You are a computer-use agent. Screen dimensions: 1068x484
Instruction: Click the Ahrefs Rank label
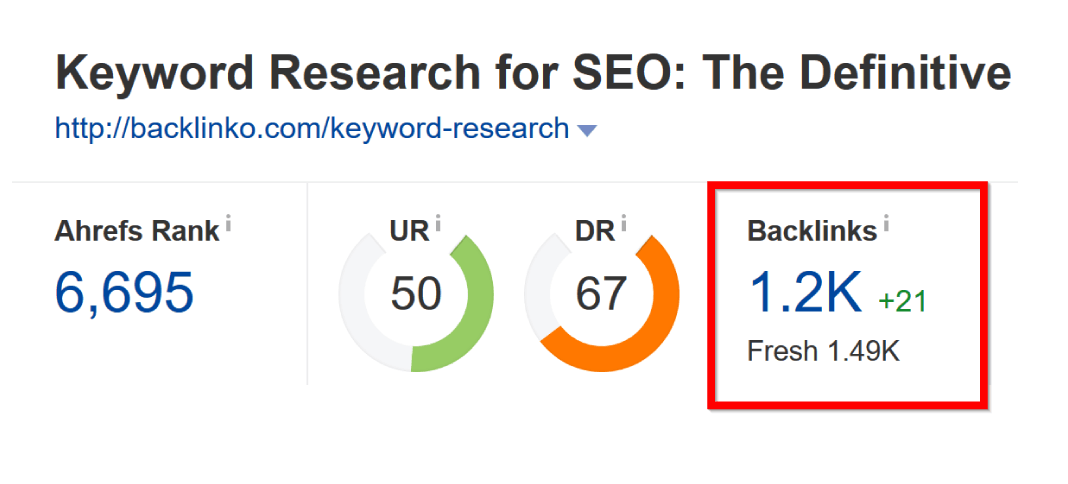pyautogui.click(x=136, y=231)
